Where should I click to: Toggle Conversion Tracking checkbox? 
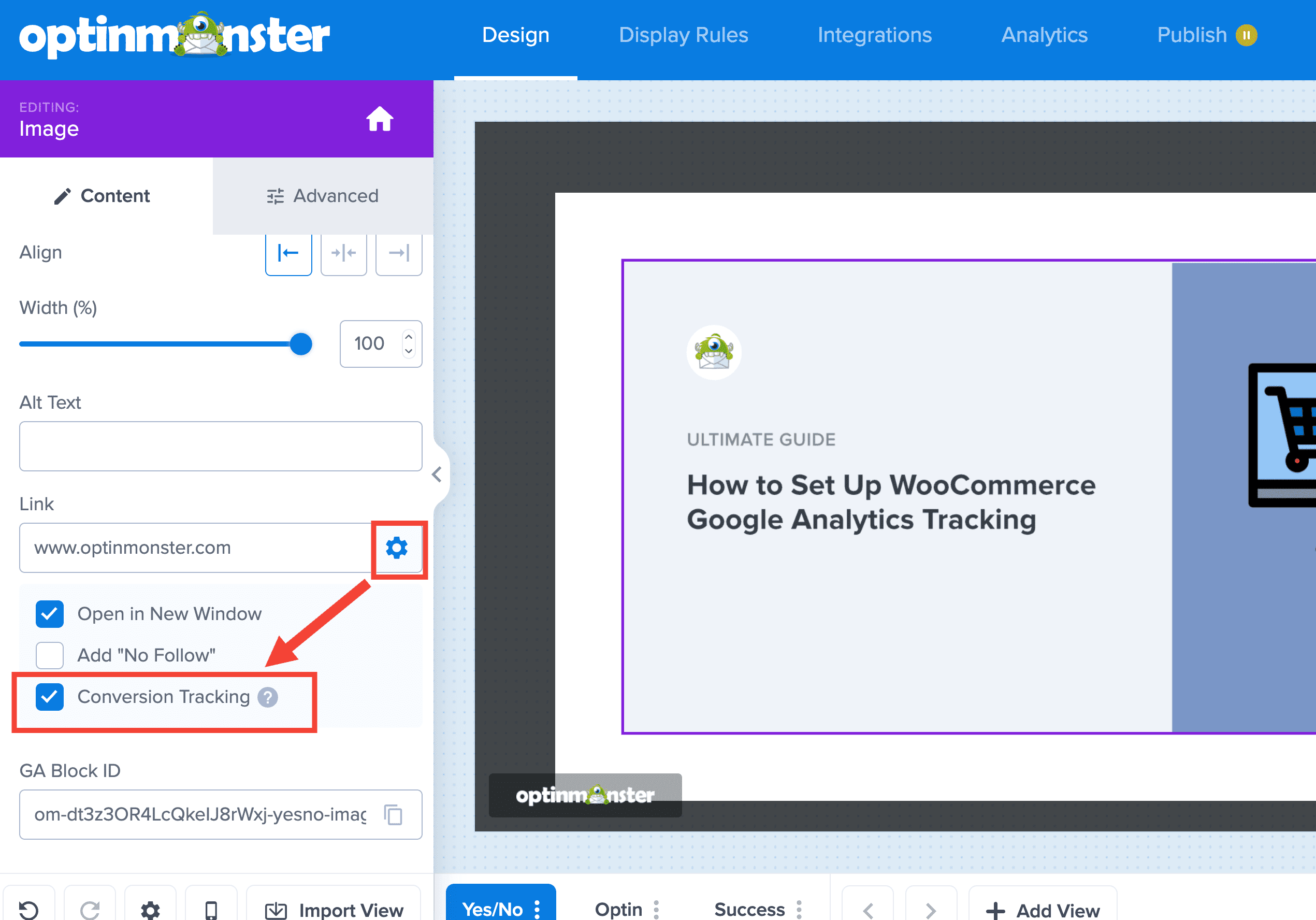pos(50,697)
